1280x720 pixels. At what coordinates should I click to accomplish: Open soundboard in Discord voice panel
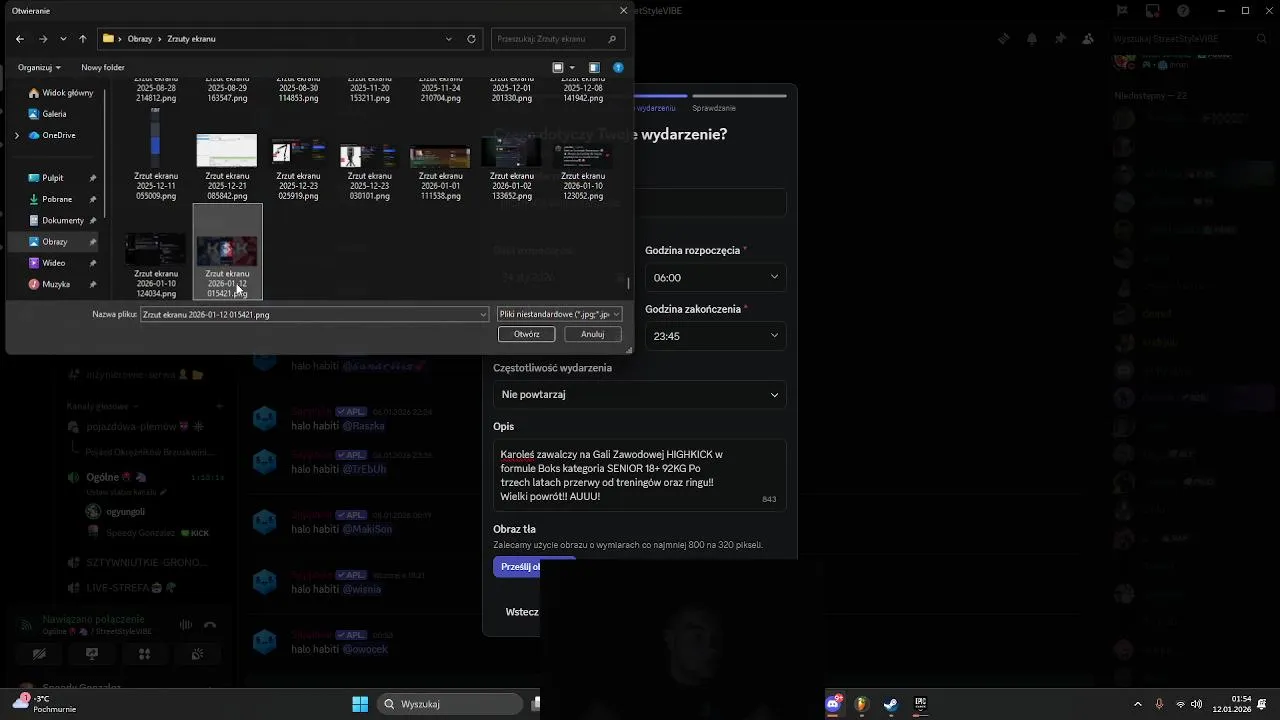[198, 654]
